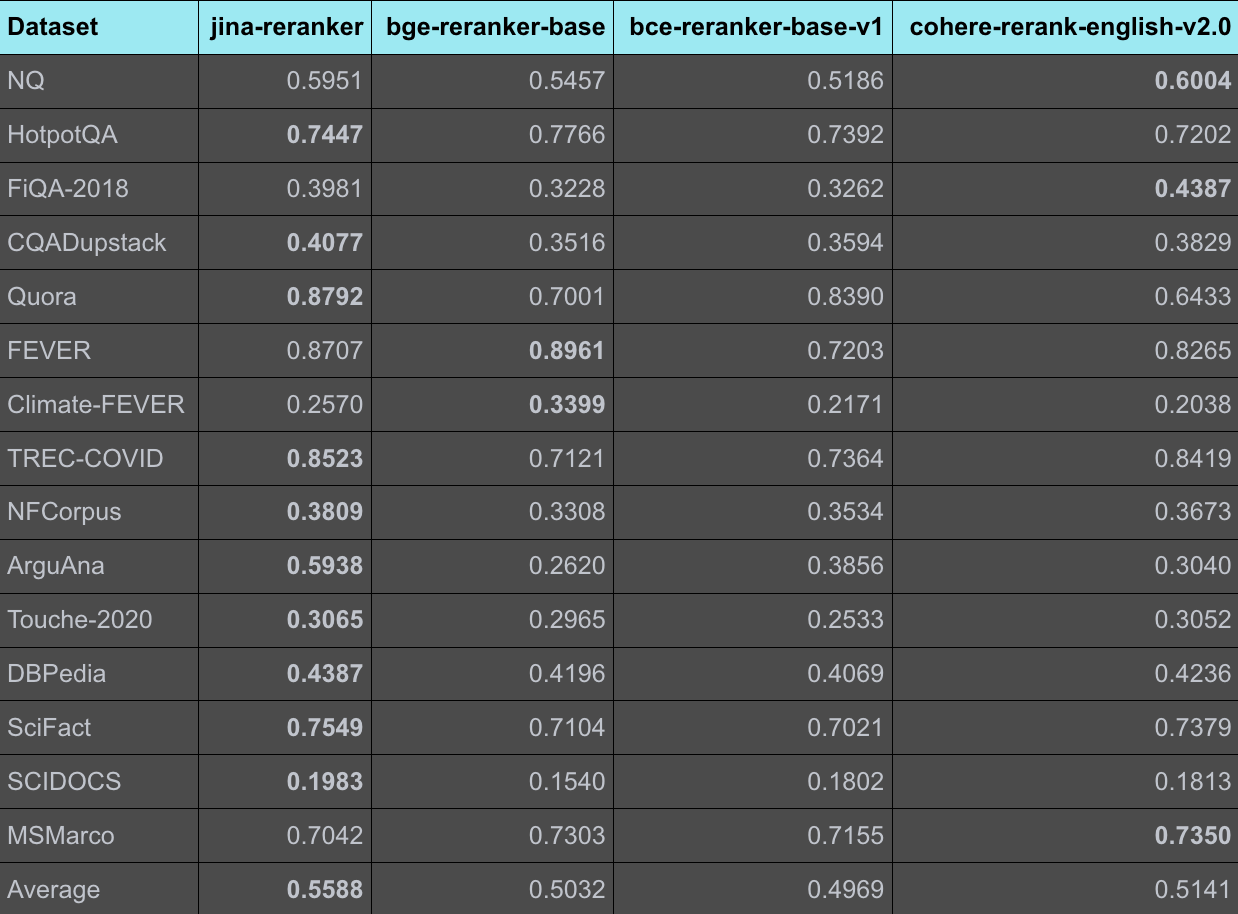Select the NQ value 0.5186
The width and height of the screenshot is (1238, 914).
pyautogui.click(x=846, y=81)
